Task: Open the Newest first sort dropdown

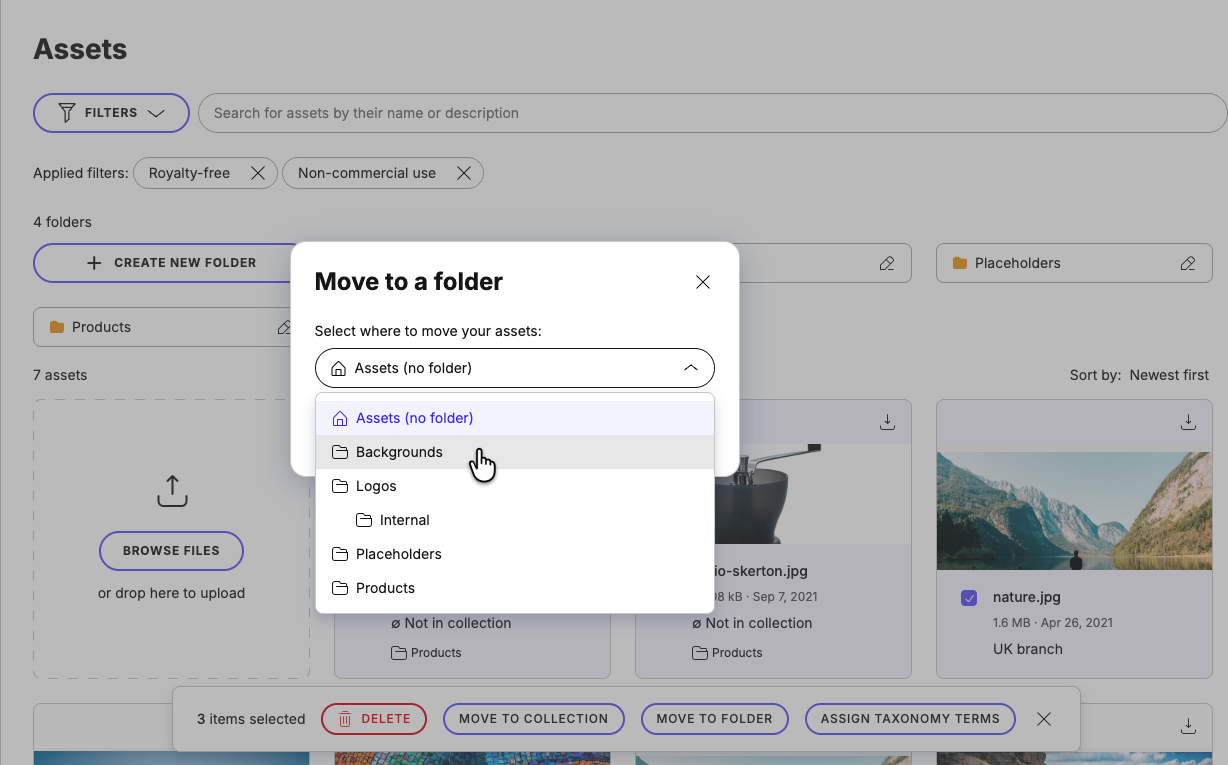Action: click(x=1169, y=375)
